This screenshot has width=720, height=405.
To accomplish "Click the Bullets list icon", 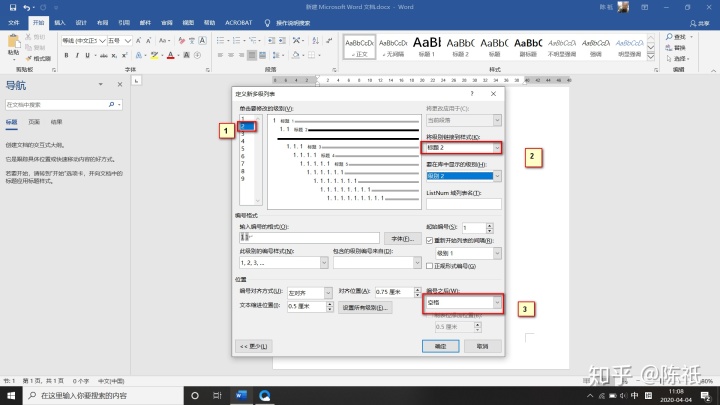I will pyautogui.click(x=220, y=41).
